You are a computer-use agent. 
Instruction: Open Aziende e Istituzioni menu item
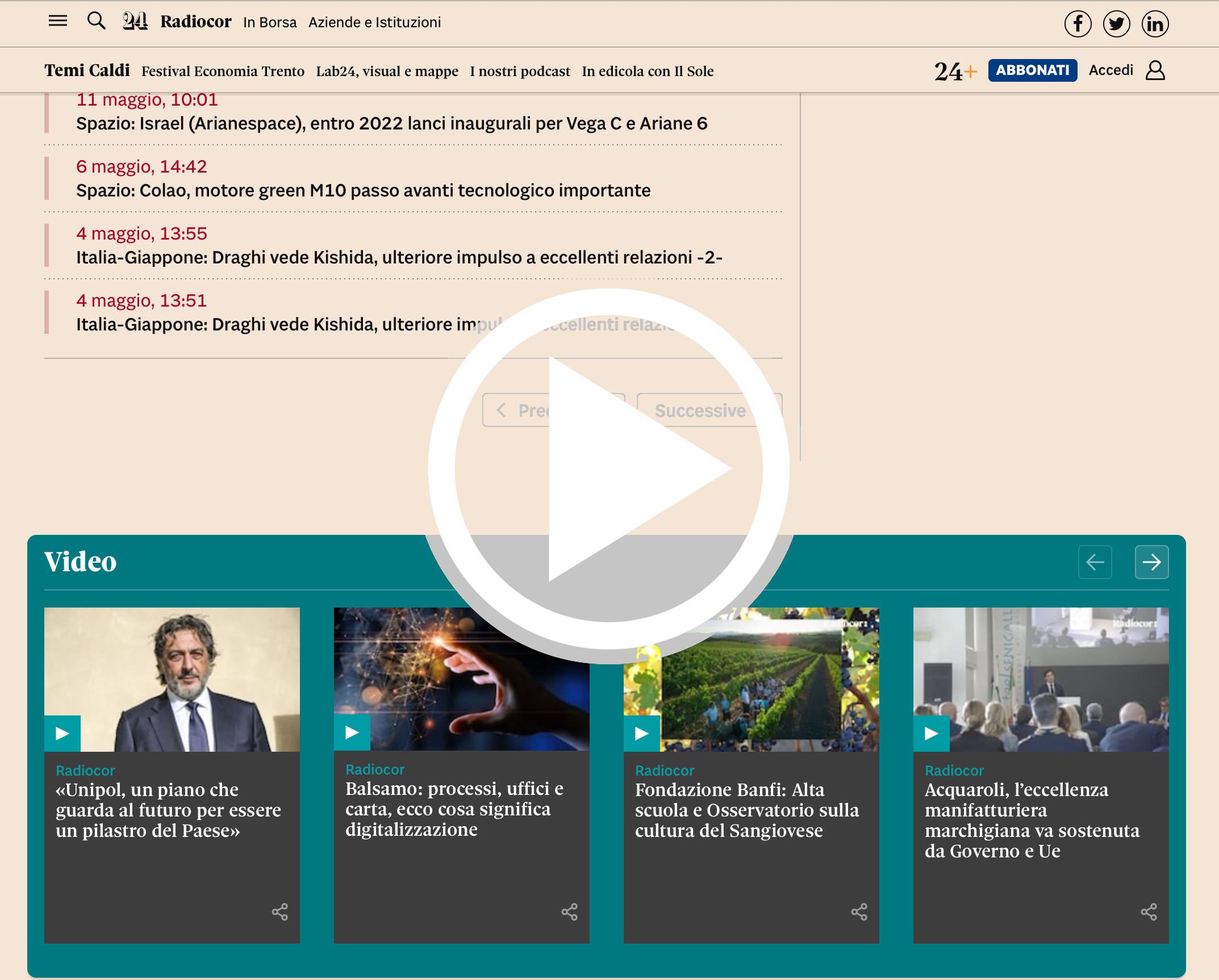(x=374, y=22)
